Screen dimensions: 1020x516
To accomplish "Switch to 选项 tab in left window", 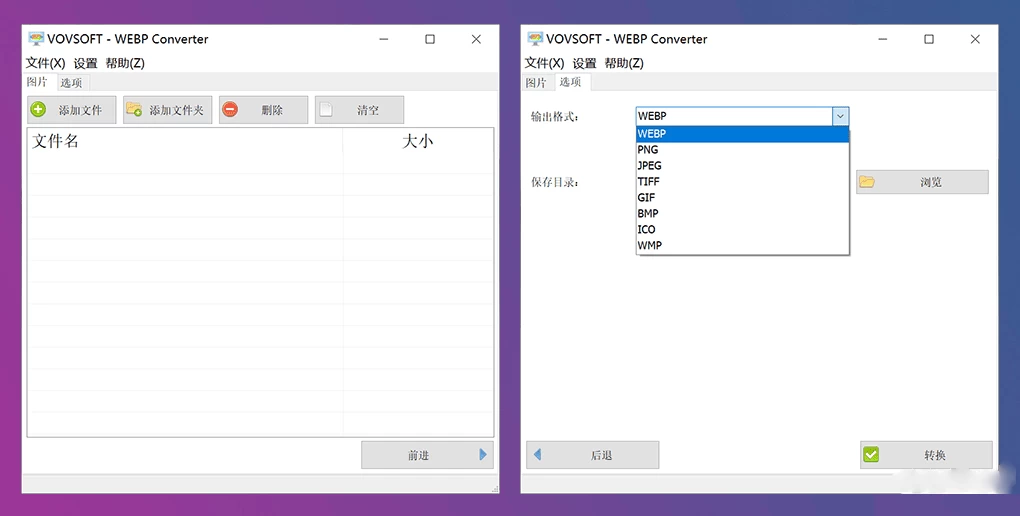I will pos(72,83).
